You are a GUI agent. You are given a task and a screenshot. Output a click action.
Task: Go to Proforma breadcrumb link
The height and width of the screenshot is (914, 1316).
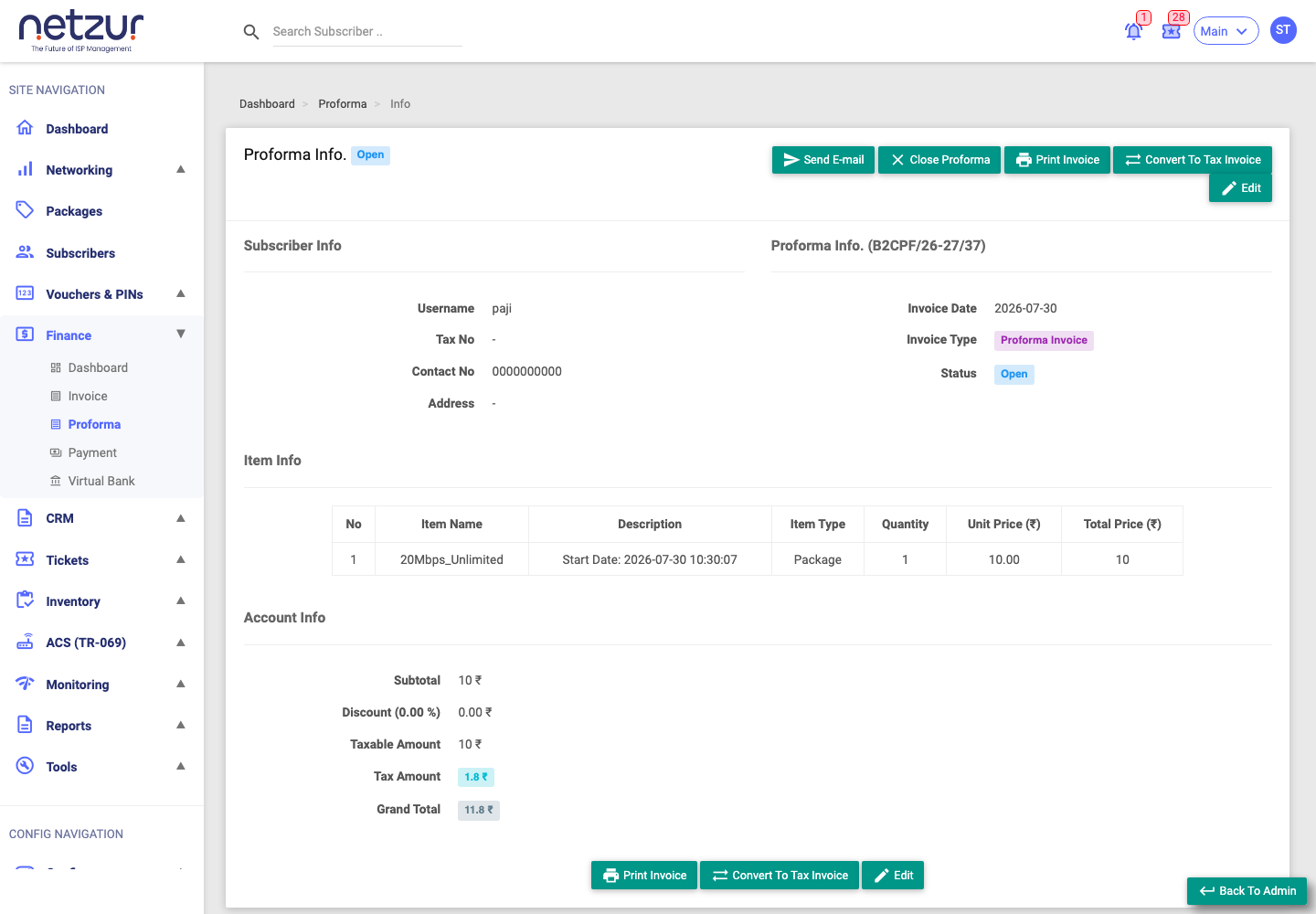click(342, 104)
